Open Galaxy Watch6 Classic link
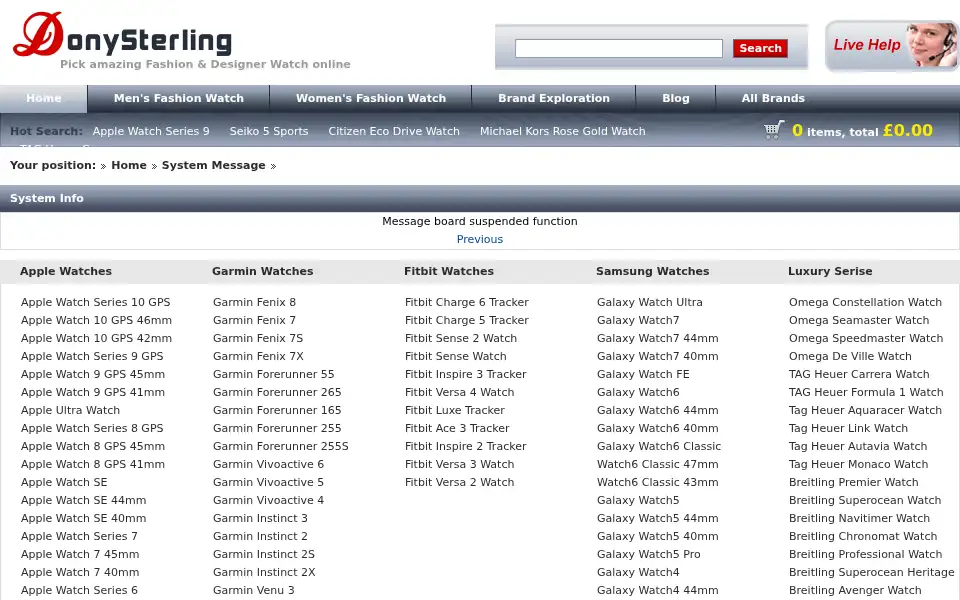This screenshot has width=960, height=600. pos(659,446)
